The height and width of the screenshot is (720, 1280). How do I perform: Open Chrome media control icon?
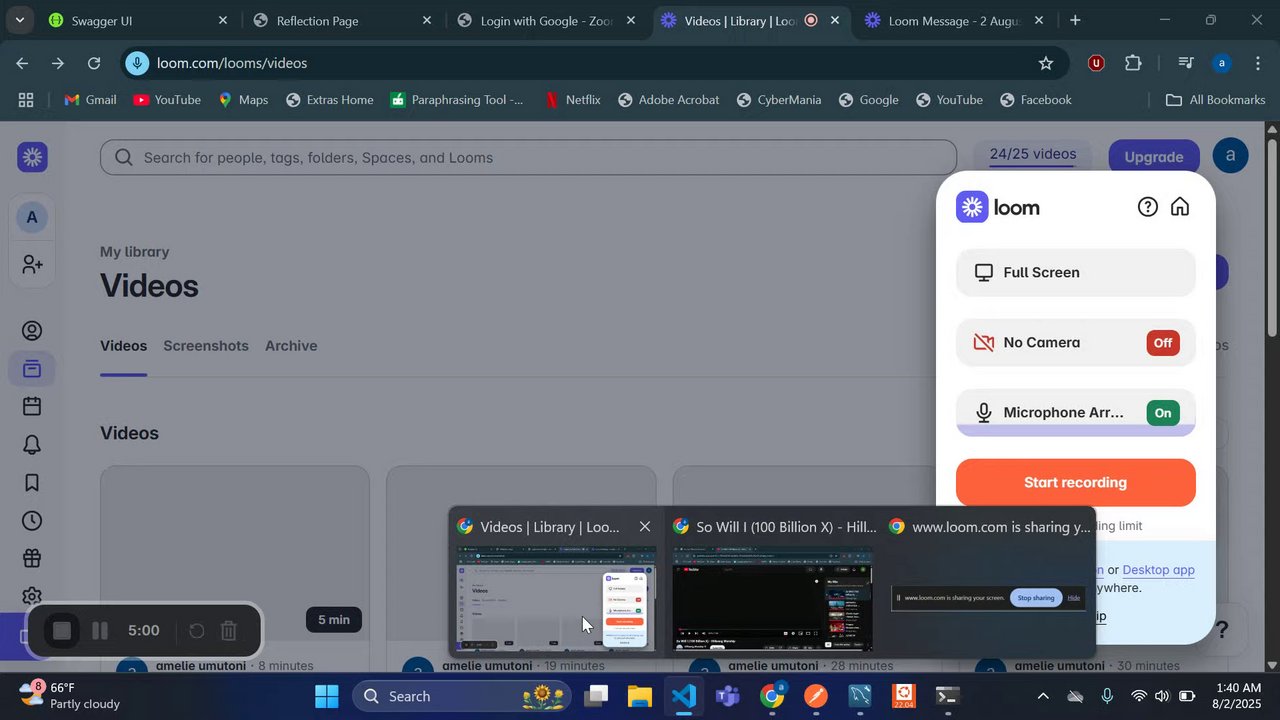click(1186, 63)
